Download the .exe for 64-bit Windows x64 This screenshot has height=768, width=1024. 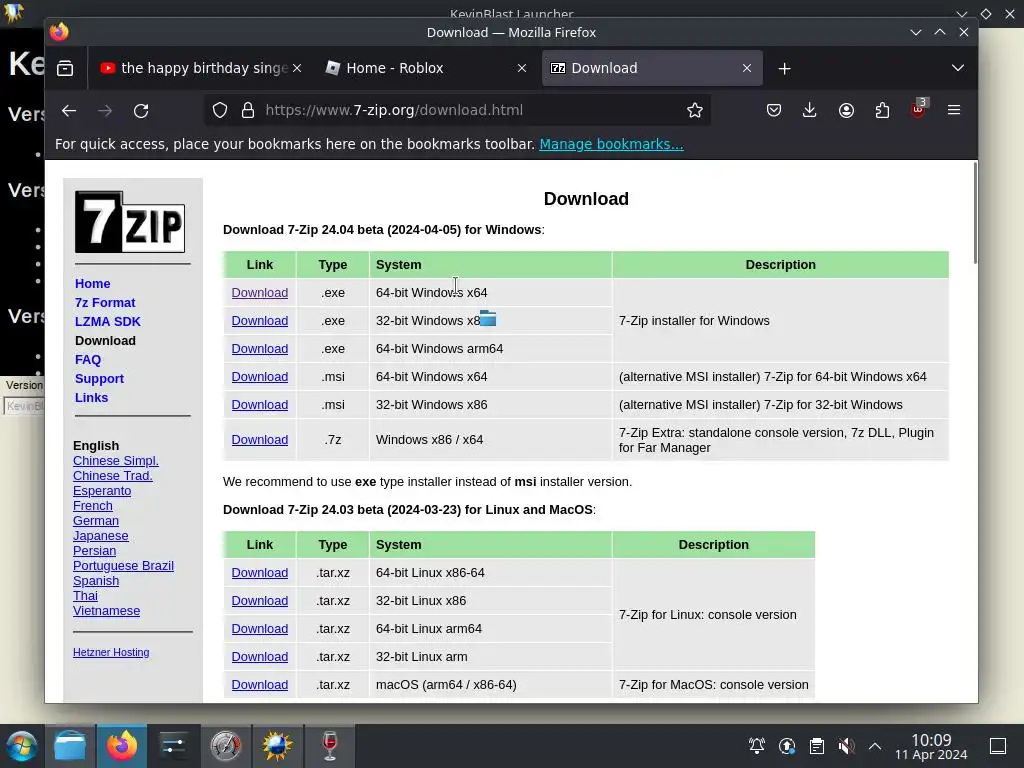[x=259, y=293]
